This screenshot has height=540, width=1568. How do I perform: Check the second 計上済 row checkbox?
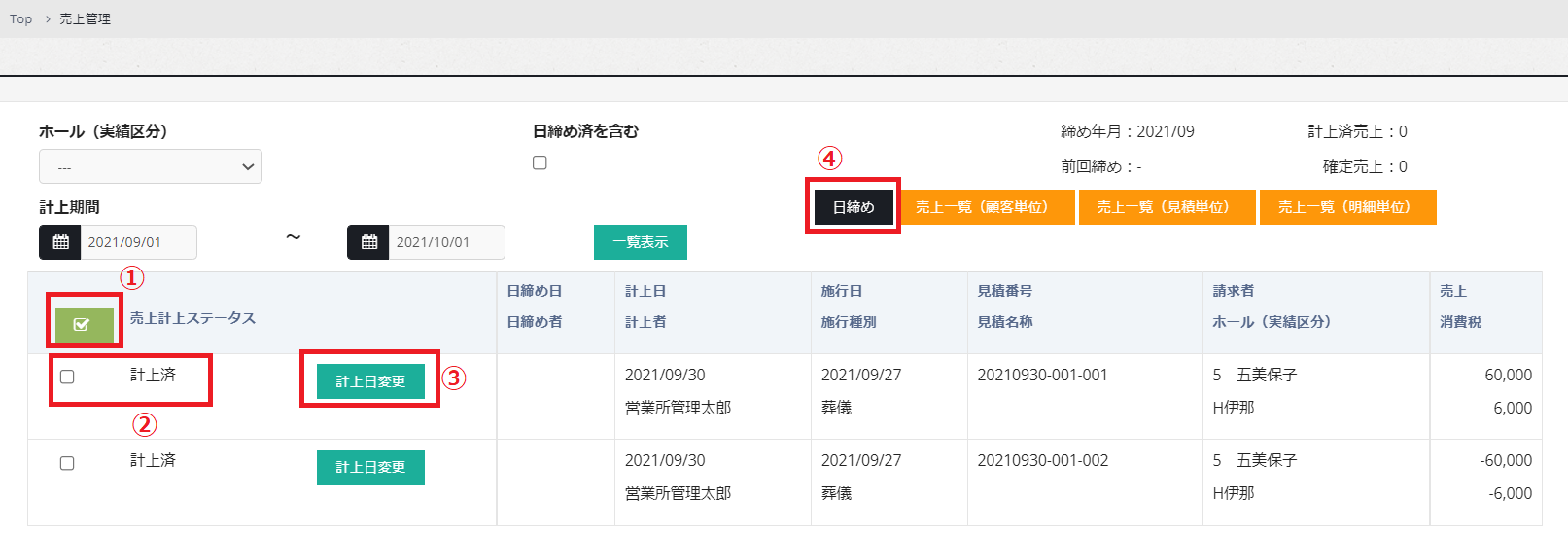click(67, 463)
